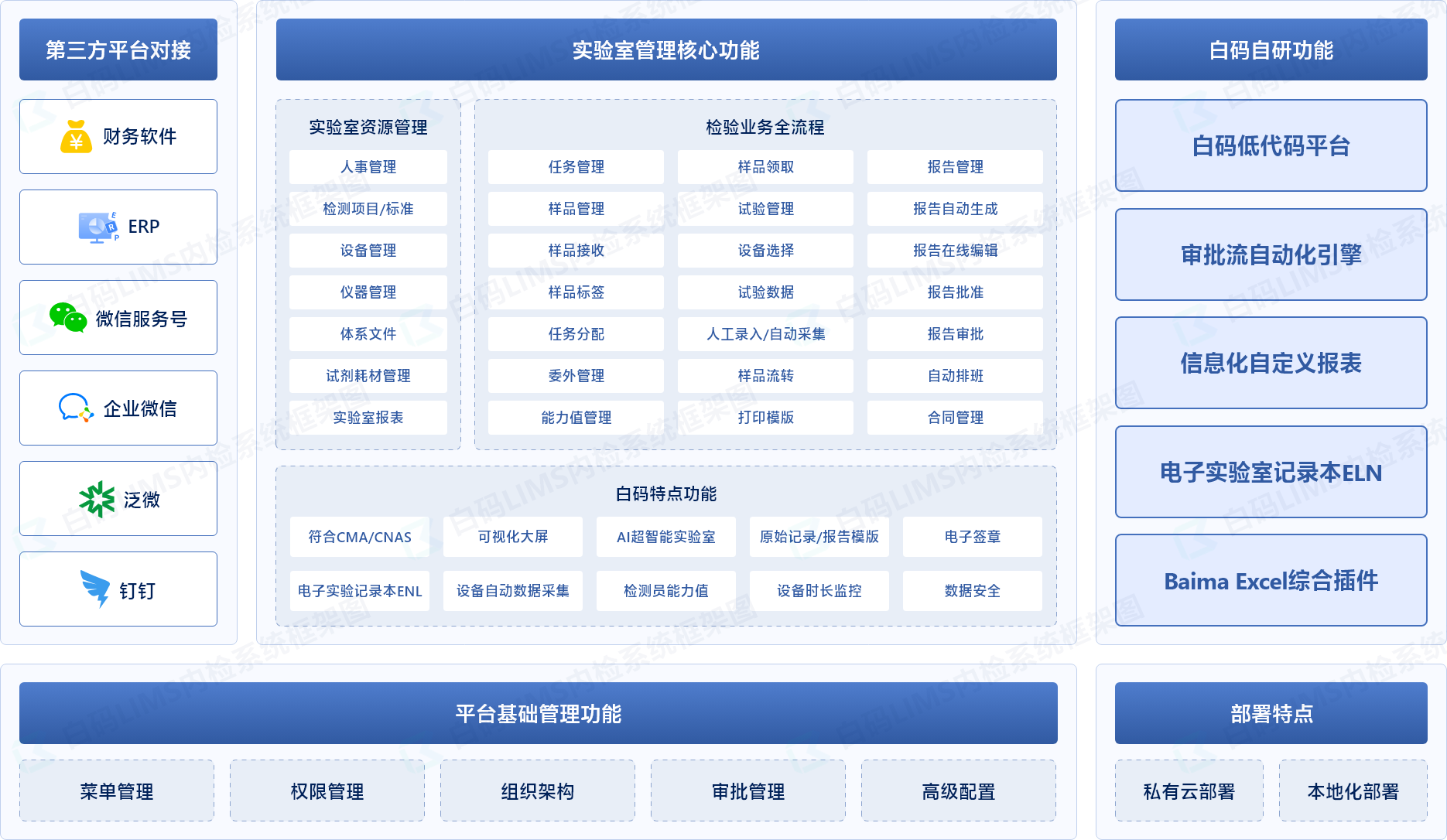Screen dimensions: 1447x840
Task: Select the 委外管理 item
Action: click(576, 376)
